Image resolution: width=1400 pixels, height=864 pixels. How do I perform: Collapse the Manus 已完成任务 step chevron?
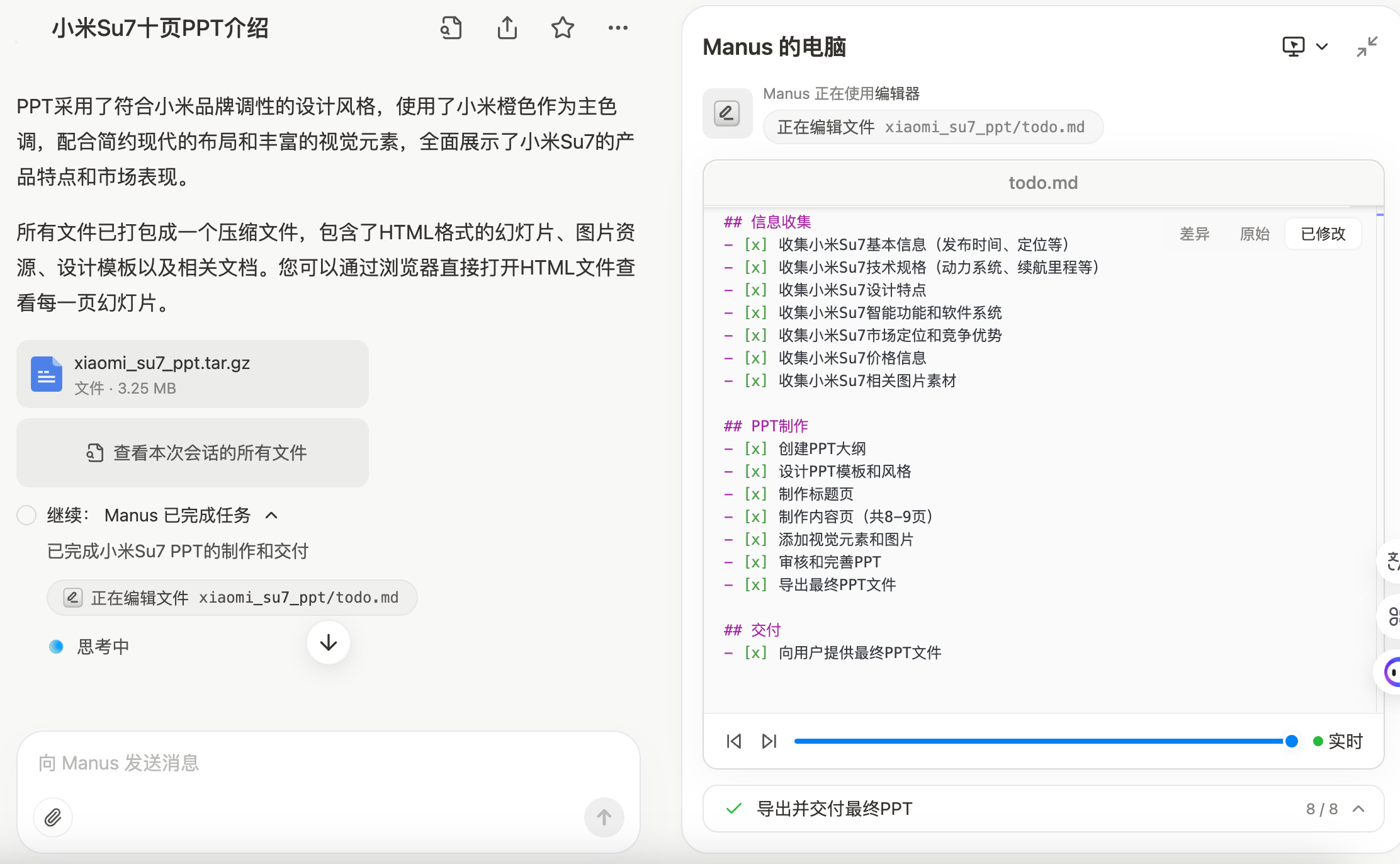(x=271, y=515)
